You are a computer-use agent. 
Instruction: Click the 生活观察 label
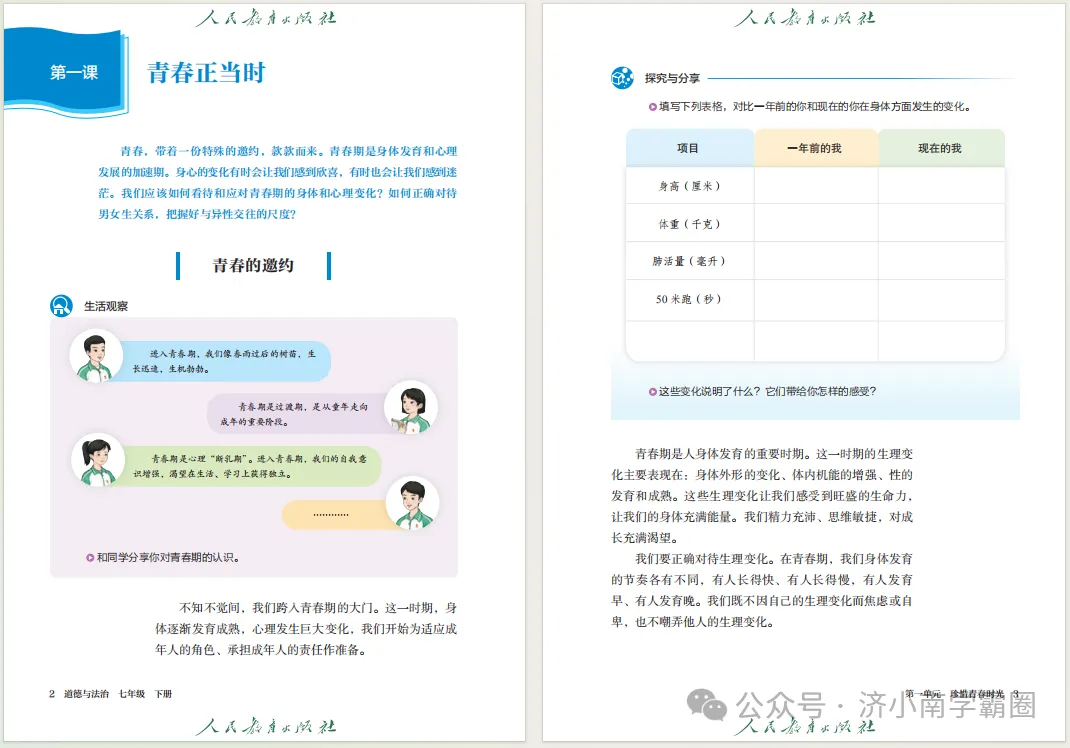pyautogui.click(x=106, y=306)
